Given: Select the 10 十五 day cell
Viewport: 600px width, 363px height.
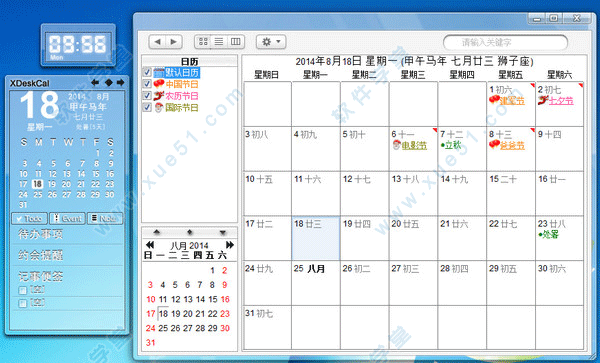Looking at the screenshot, I should pyautogui.click(x=267, y=194).
